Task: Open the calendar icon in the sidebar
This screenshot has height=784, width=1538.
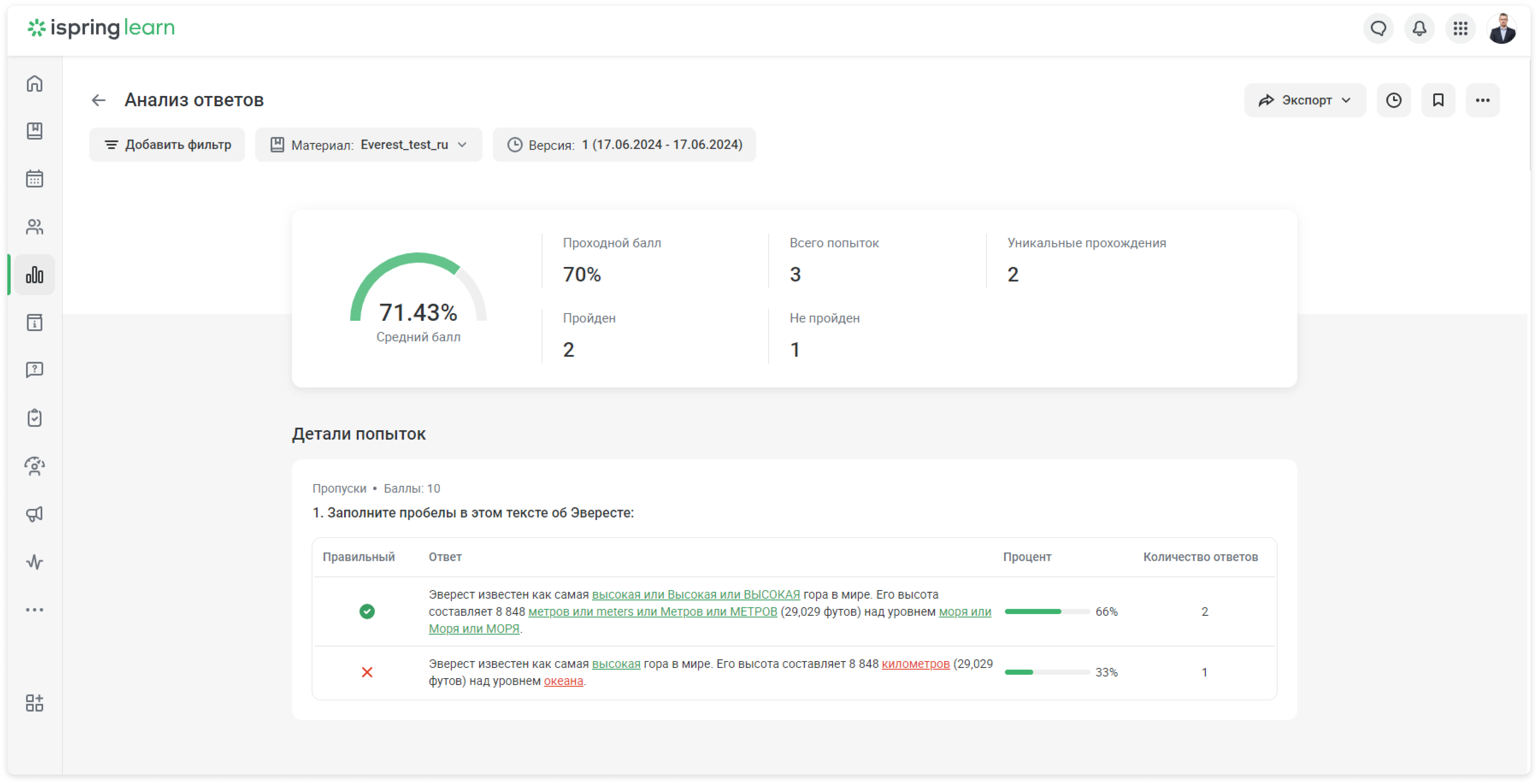Action: tap(35, 179)
